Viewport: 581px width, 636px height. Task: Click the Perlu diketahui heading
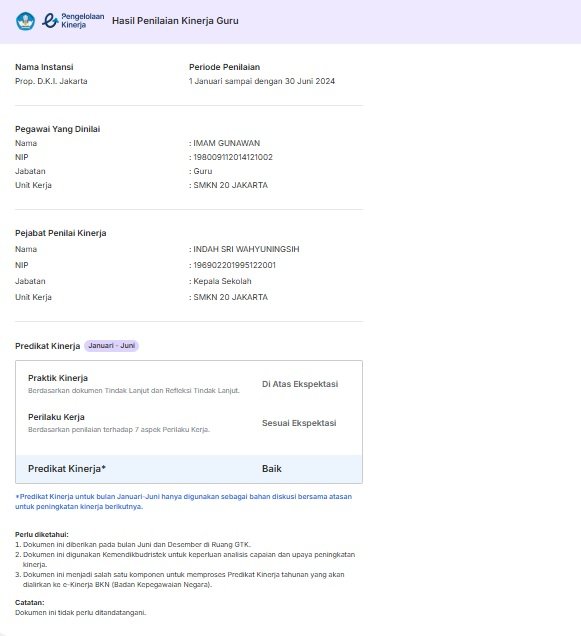pyautogui.click(x=42, y=535)
